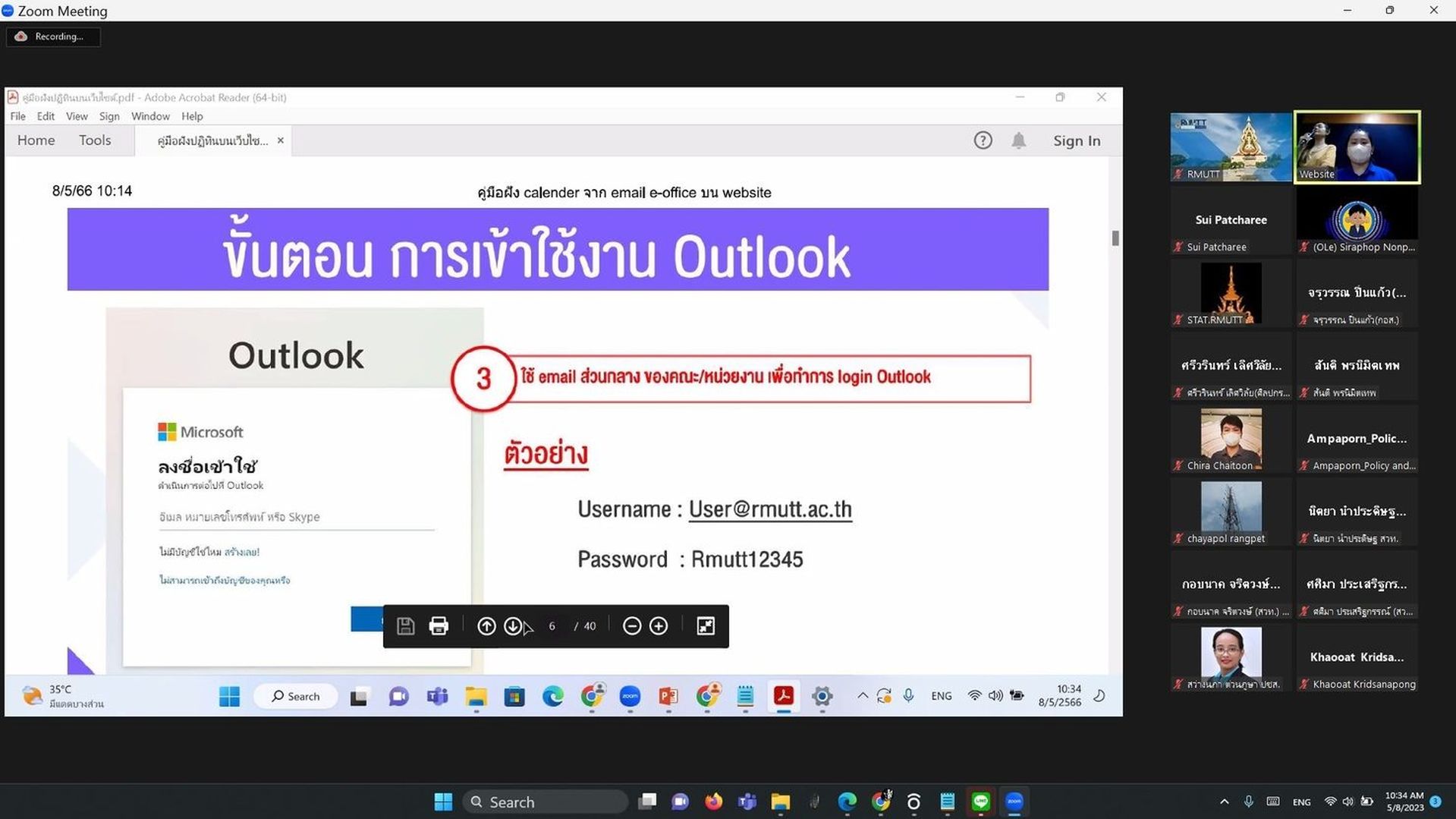Screen dimensions: 1456x819
Task: Click the Start button on bottom taskbar
Action: tap(443, 802)
